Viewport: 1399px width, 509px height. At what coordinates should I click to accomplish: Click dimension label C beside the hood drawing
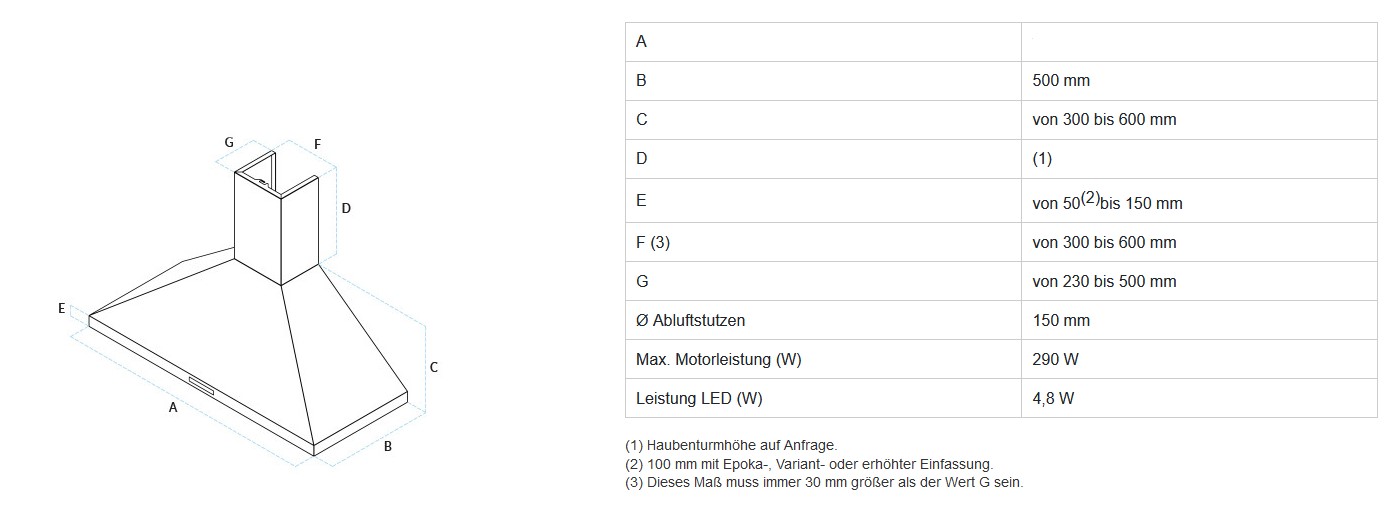[434, 367]
